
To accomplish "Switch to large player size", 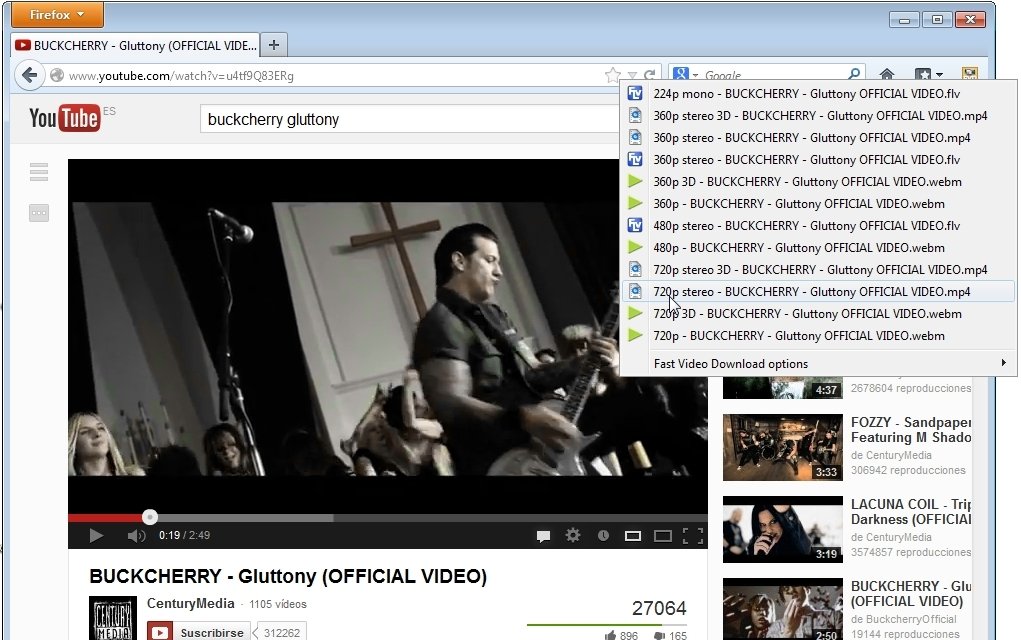I will point(663,536).
